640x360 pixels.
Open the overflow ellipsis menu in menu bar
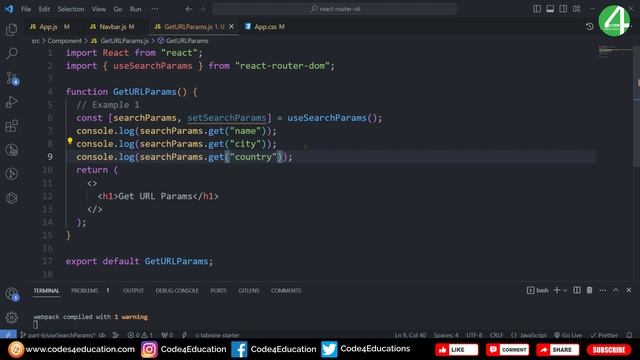[x=155, y=9]
